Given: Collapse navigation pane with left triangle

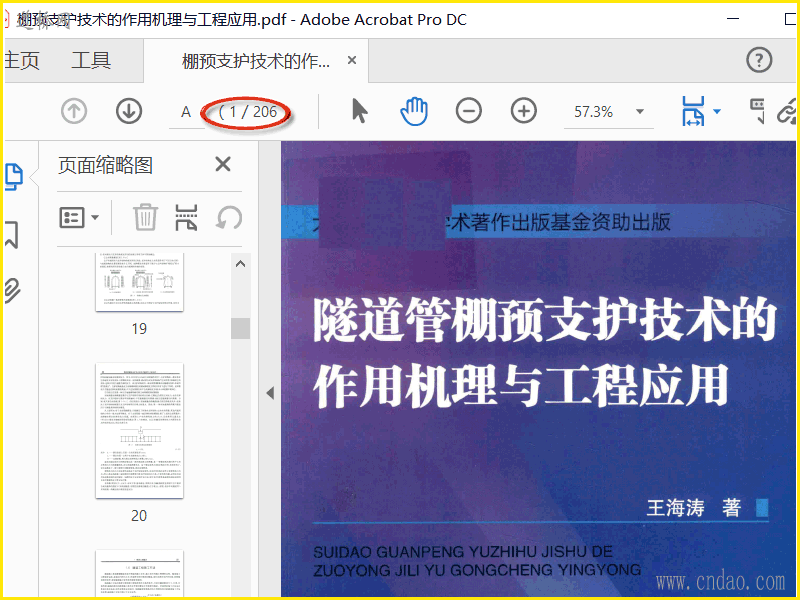Looking at the screenshot, I should coord(270,393).
